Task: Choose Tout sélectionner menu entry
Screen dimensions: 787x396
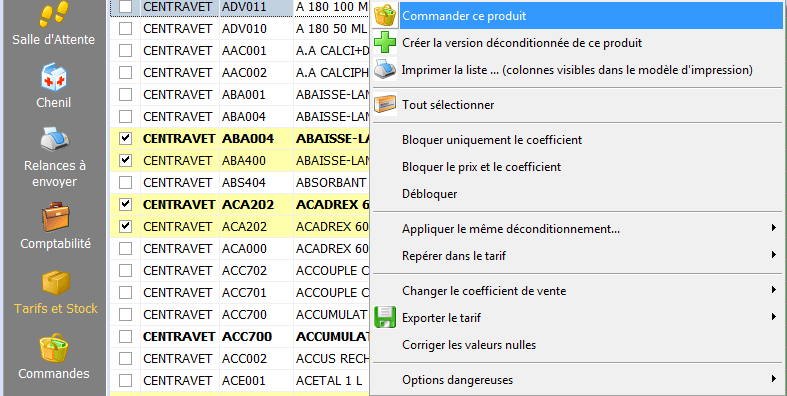Action: [448, 105]
